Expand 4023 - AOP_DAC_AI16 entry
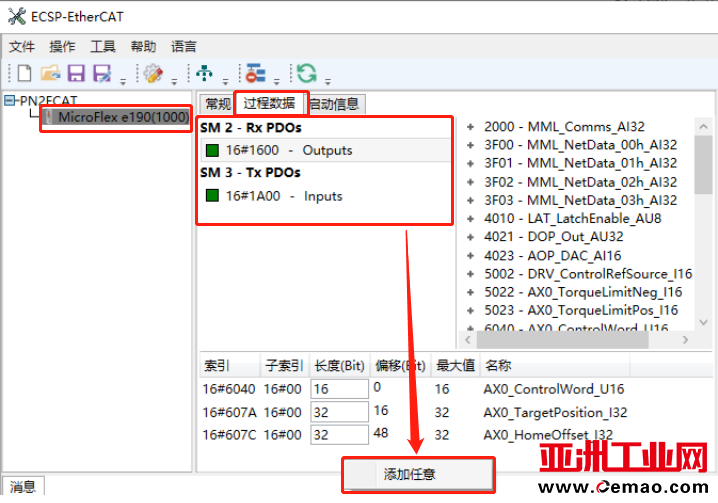718x503 pixels. click(x=470, y=256)
